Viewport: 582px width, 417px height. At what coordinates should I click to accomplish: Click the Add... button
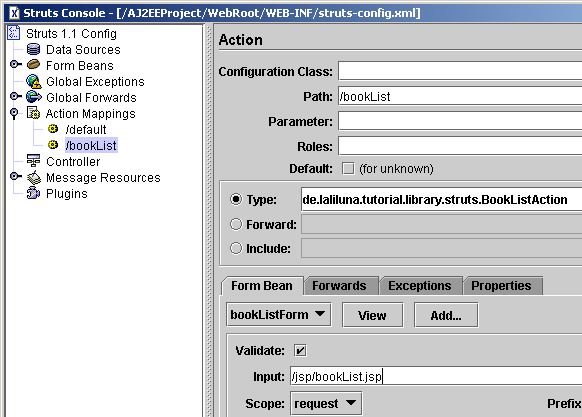[x=446, y=315]
